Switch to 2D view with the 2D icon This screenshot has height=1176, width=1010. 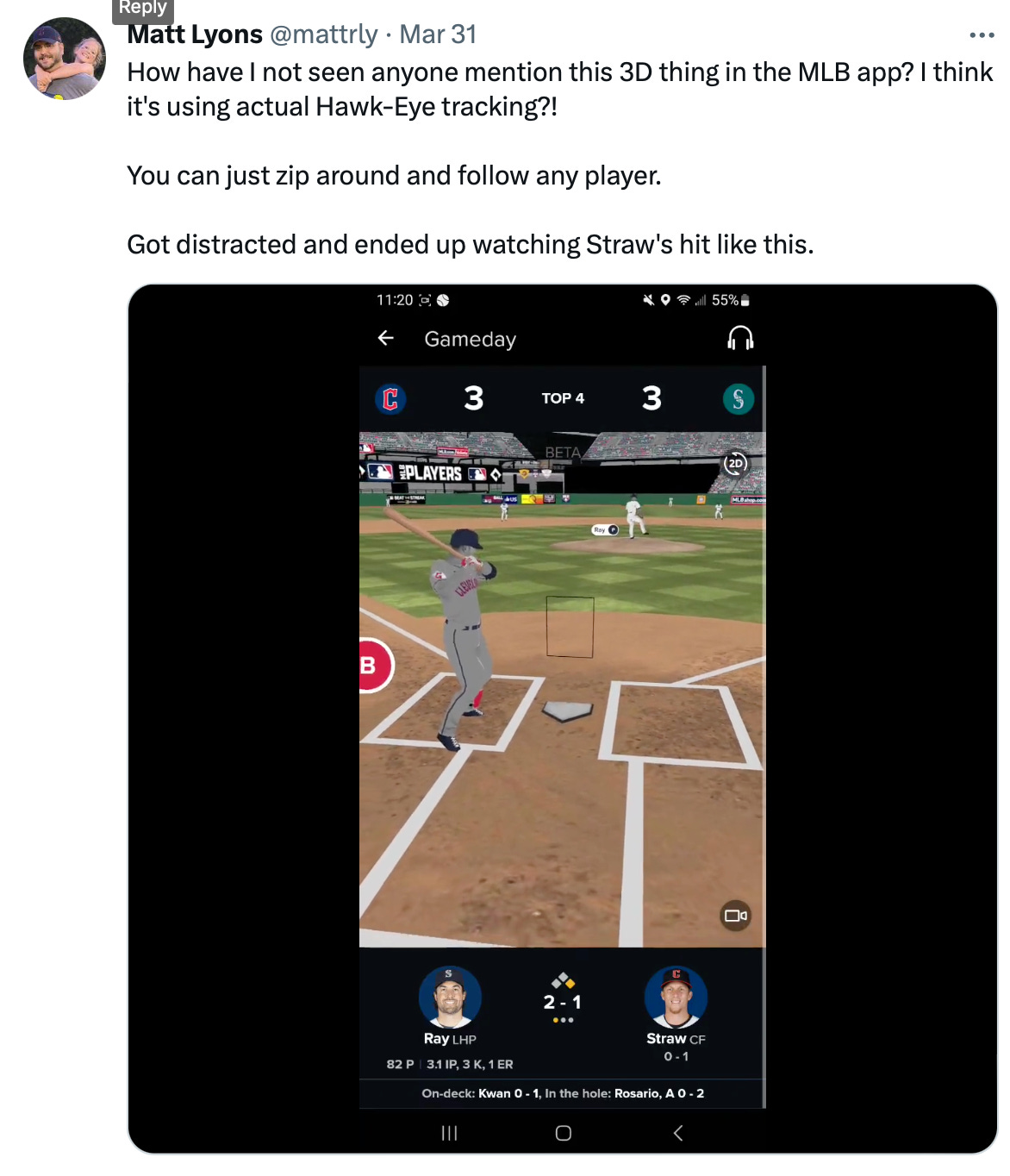[x=735, y=464]
